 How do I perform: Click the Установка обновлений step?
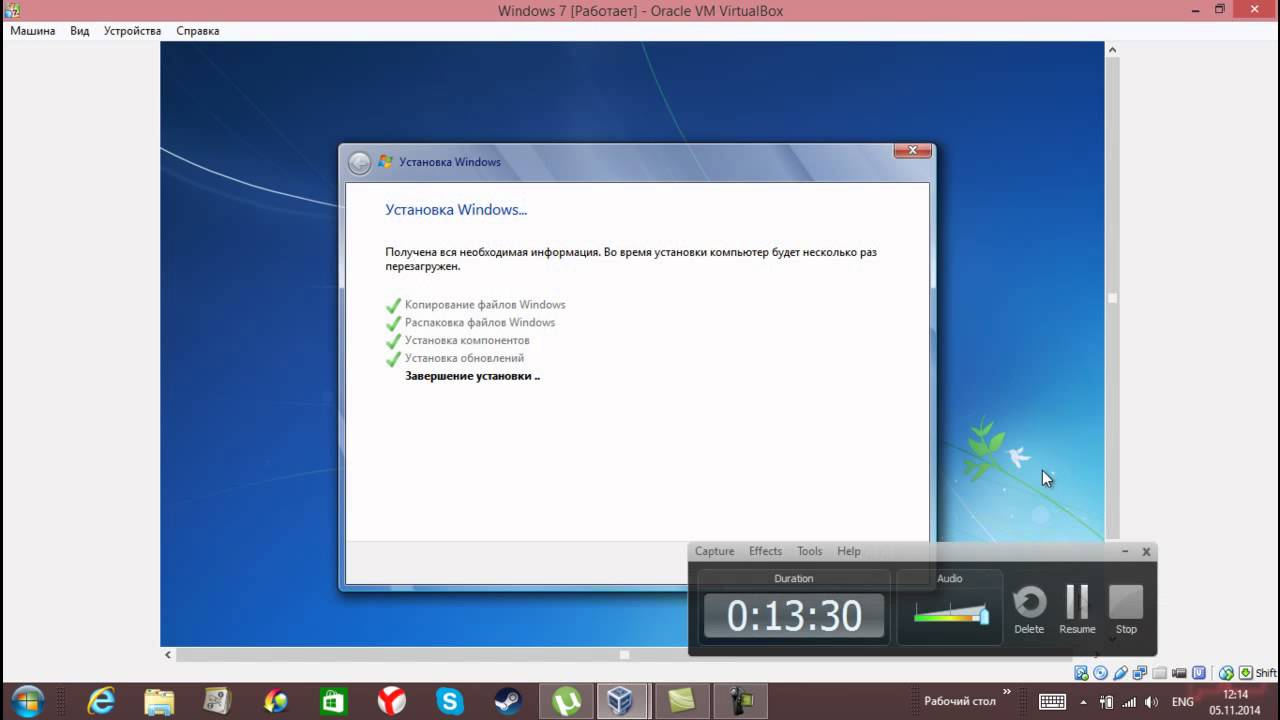pyautogui.click(x=464, y=358)
